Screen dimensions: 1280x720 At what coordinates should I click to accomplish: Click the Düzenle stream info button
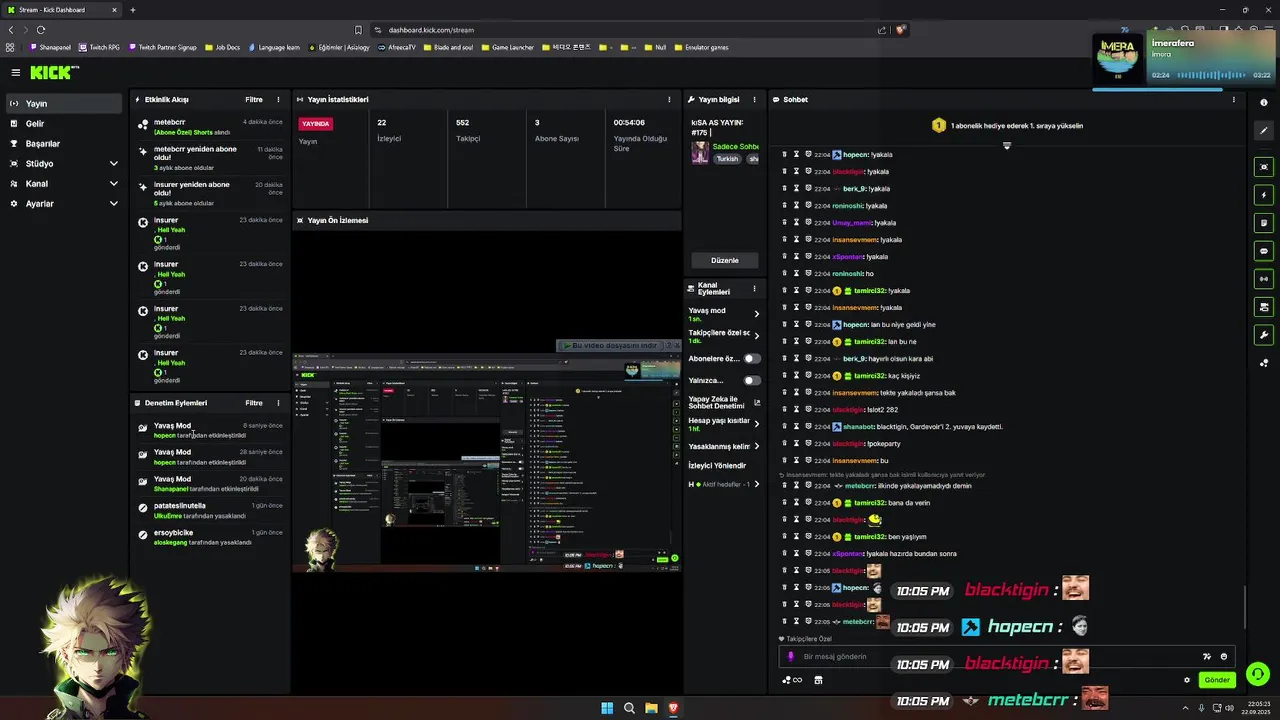click(x=724, y=260)
